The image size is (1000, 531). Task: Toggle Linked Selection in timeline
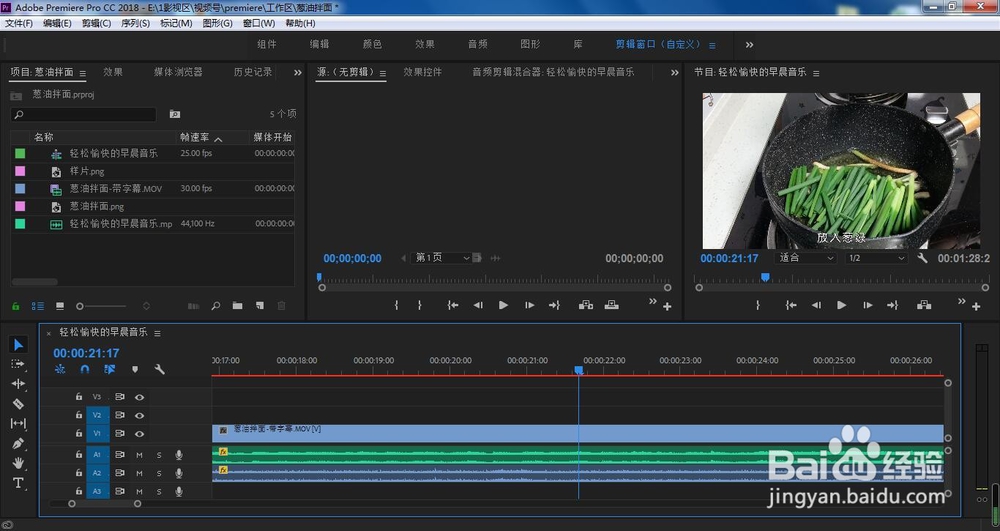109,369
